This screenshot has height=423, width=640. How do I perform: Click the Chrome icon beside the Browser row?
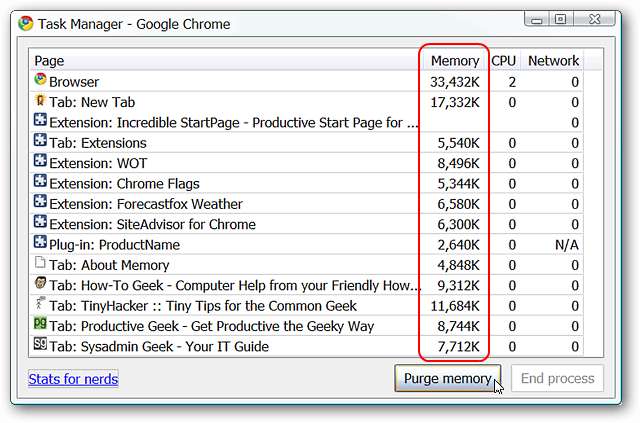pyautogui.click(x=40, y=81)
